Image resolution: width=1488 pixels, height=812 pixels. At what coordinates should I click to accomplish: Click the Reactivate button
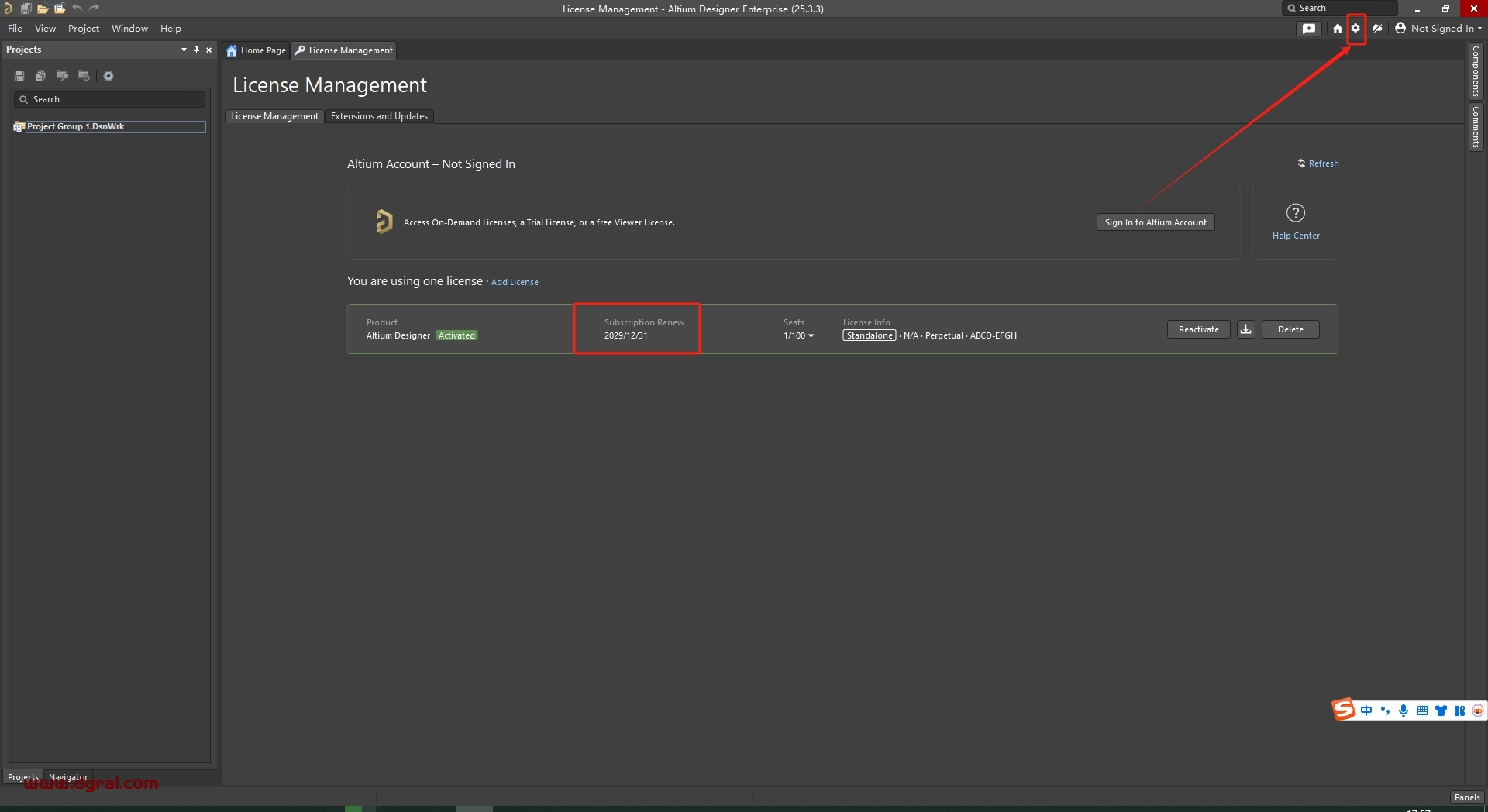point(1199,329)
